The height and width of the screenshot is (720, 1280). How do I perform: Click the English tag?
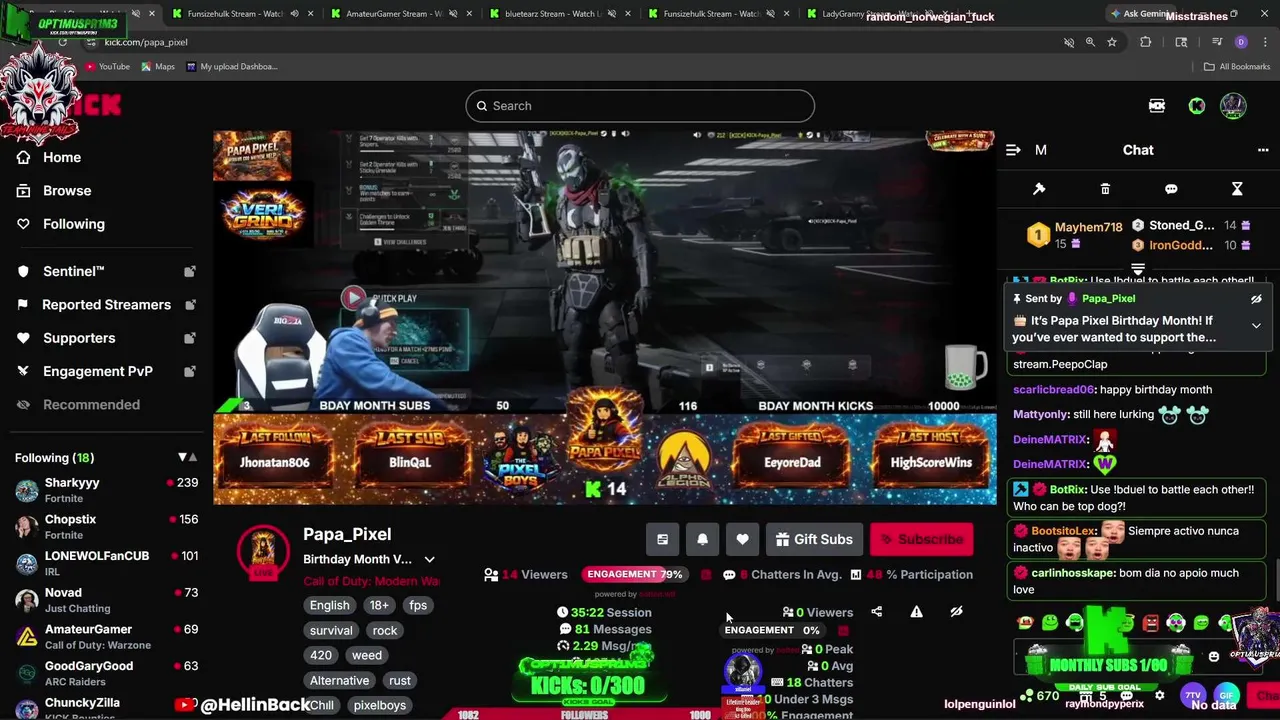point(330,605)
